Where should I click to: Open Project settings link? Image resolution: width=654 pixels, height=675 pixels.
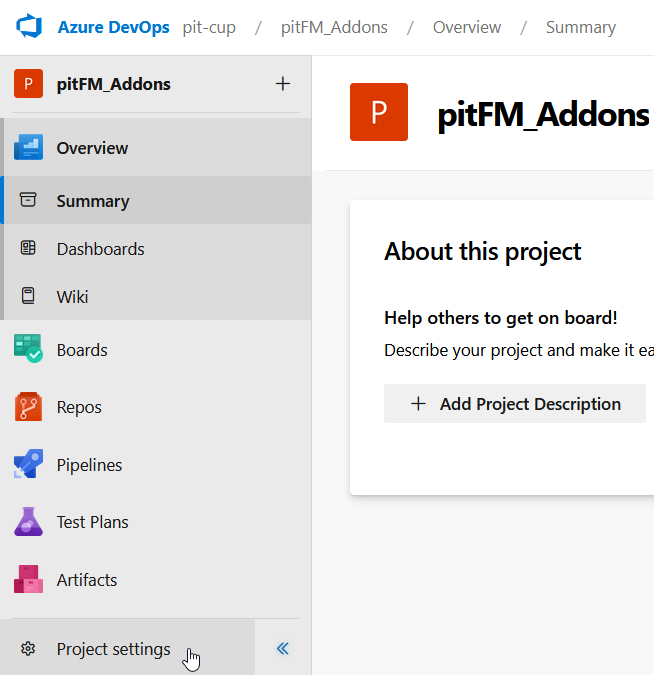pos(113,649)
